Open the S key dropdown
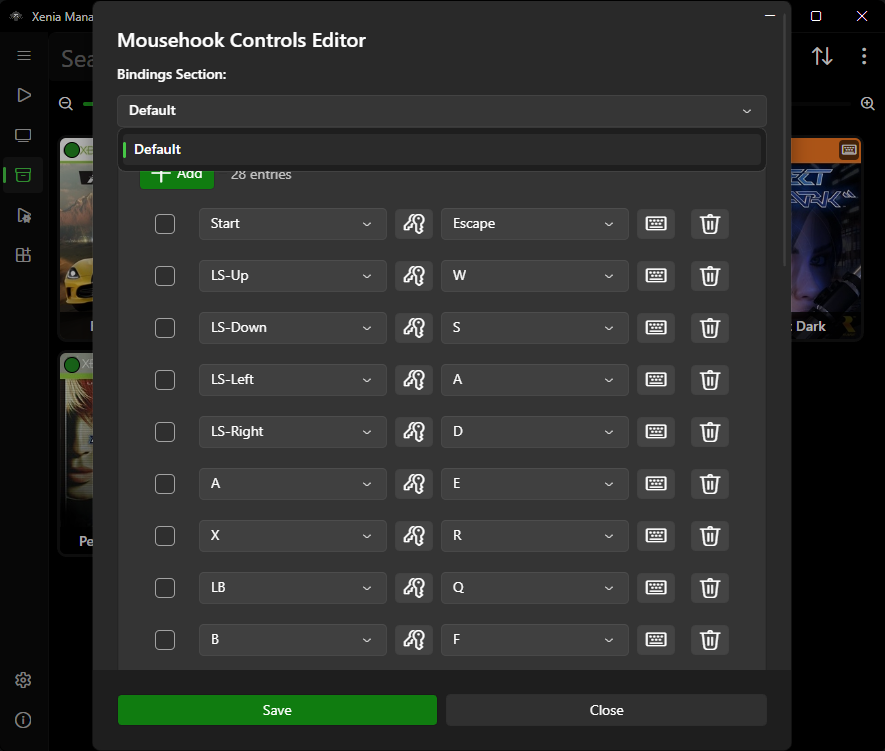Image resolution: width=885 pixels, height=751 pixels. (534, 328)
